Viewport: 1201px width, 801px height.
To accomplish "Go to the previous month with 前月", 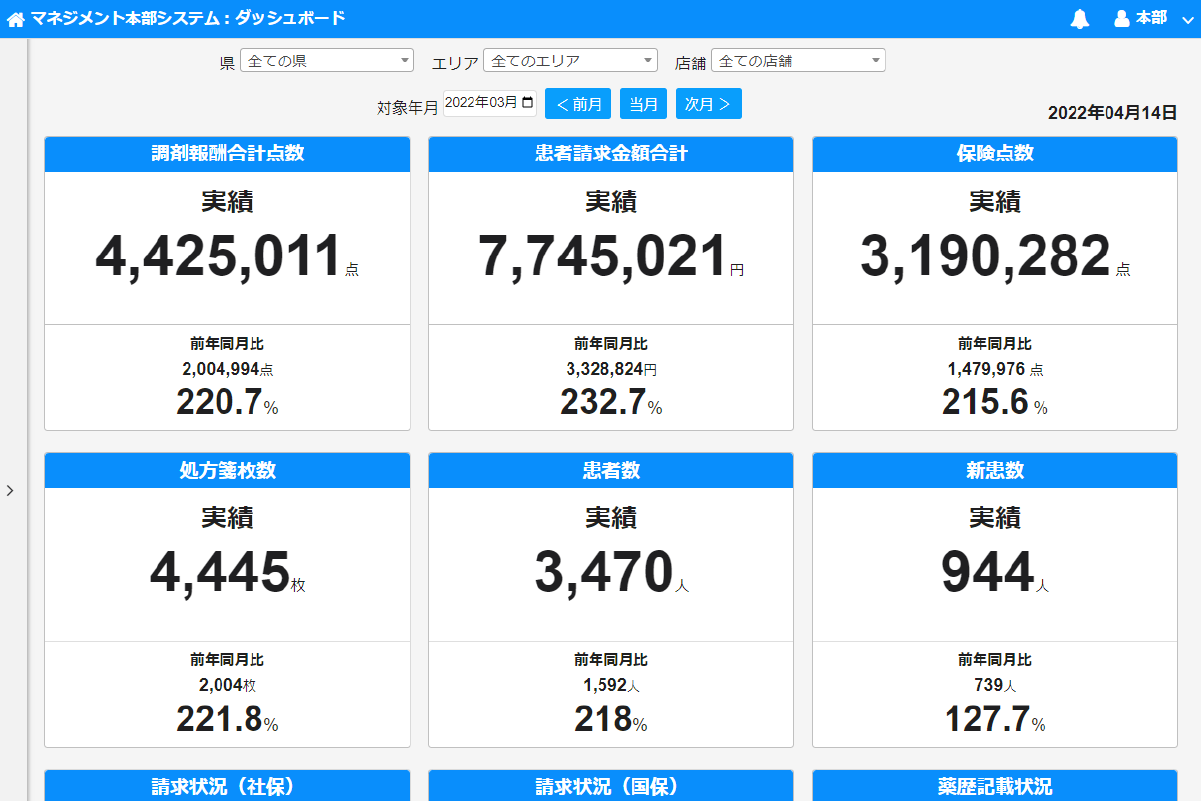I will pyautogui.click(x=578, y=104).
